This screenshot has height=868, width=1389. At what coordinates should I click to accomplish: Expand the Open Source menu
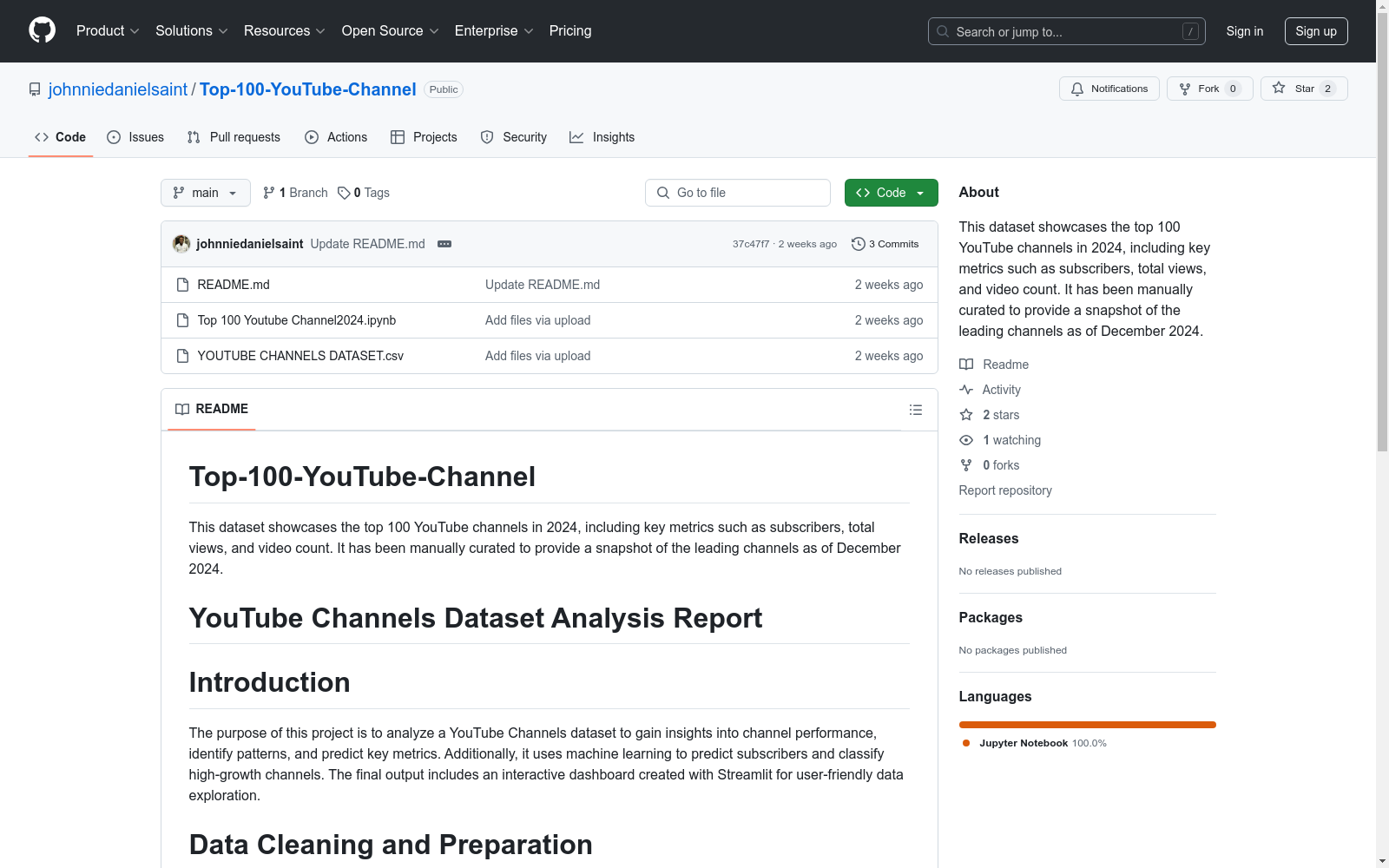click(x=391, y=31)
